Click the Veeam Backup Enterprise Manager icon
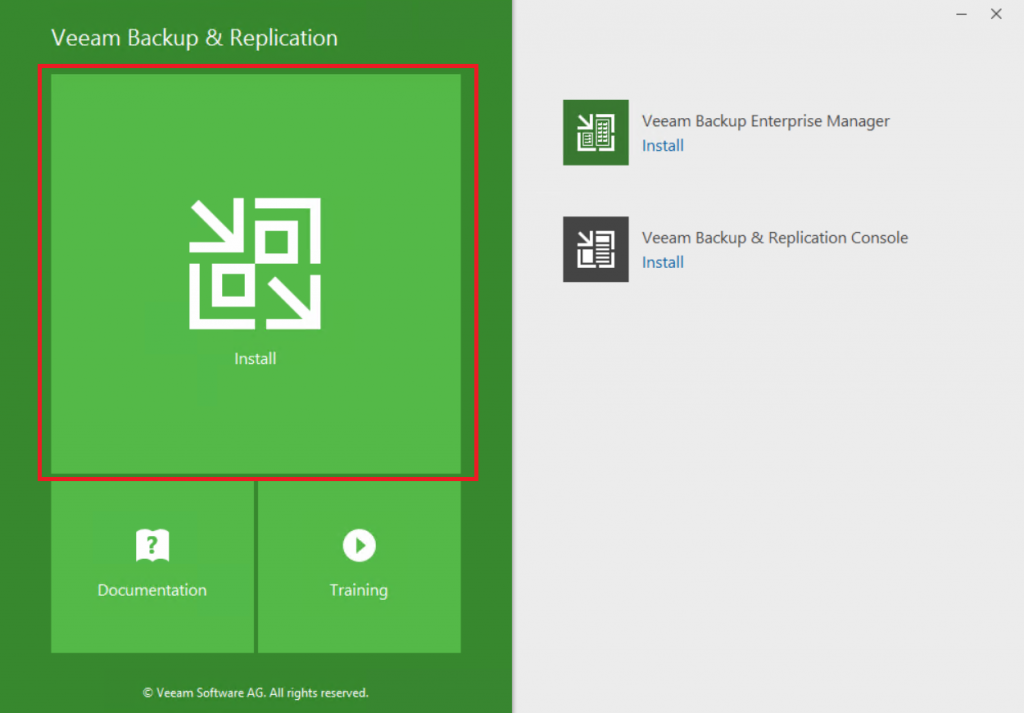This screenshot has height=713, width=1024. (596, 133)
